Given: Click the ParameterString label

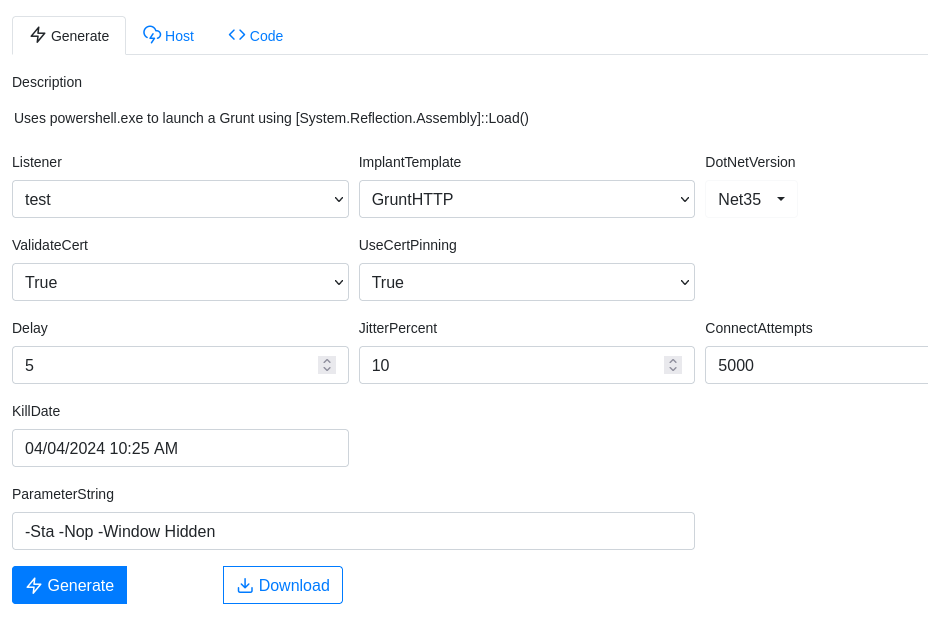Looking at the screenshot, I should [63, 494].
